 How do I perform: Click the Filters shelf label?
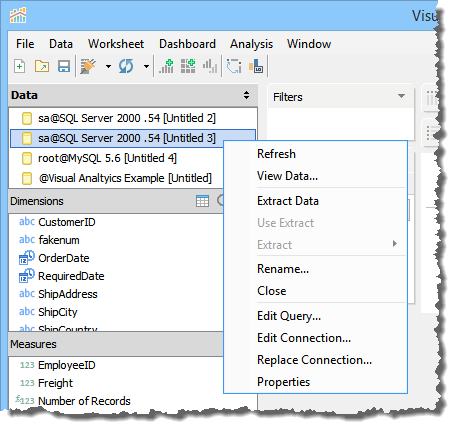(x=288, y=97)
